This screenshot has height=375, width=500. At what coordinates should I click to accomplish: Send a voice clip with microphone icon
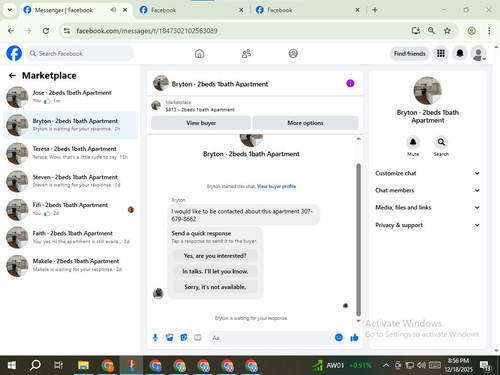tap(155, 338)
